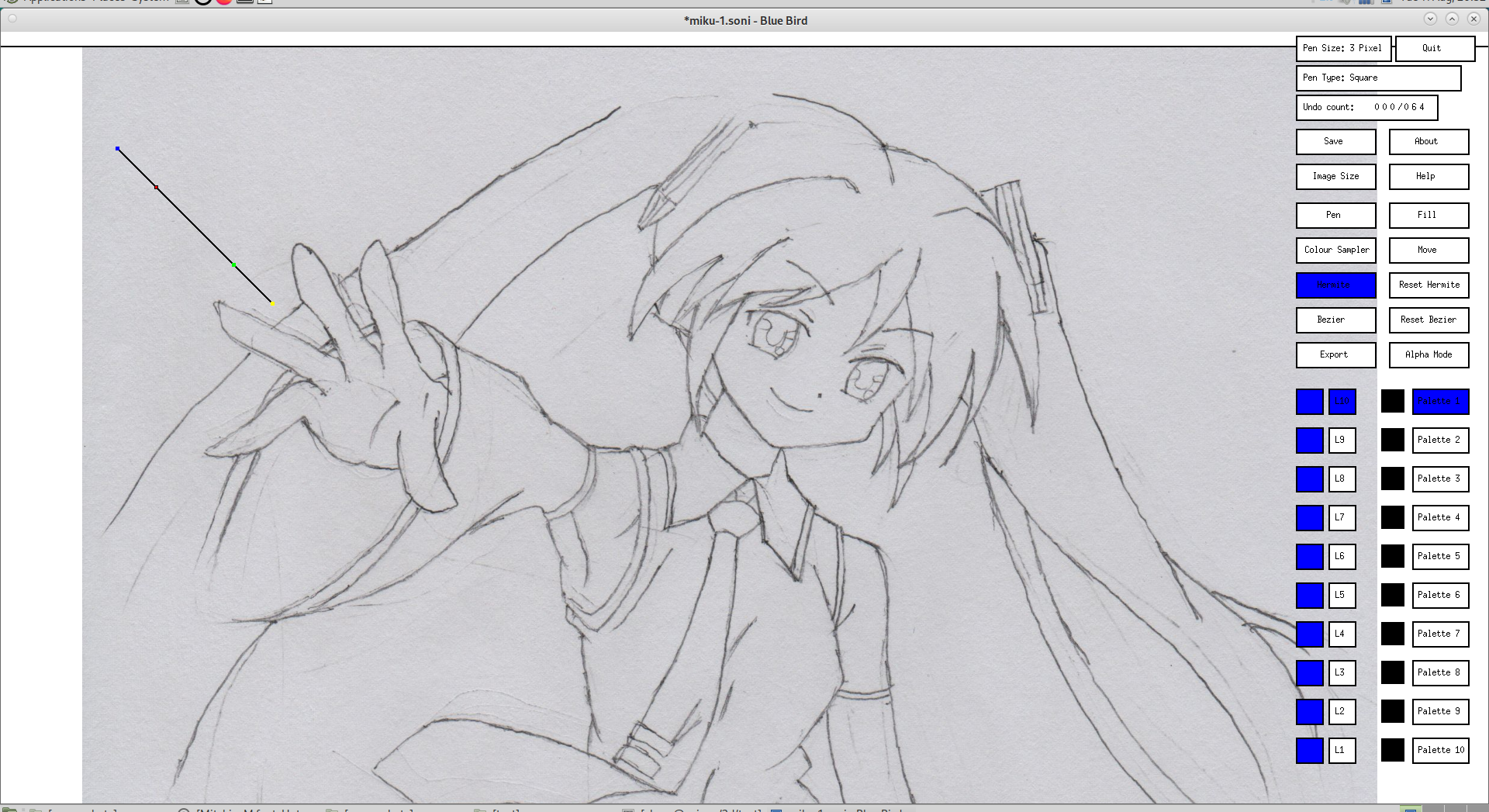The height and width of the screenshot is (812, 1489).
Task: Toggle Alpha Mode
Action: tap(1429, 355)
